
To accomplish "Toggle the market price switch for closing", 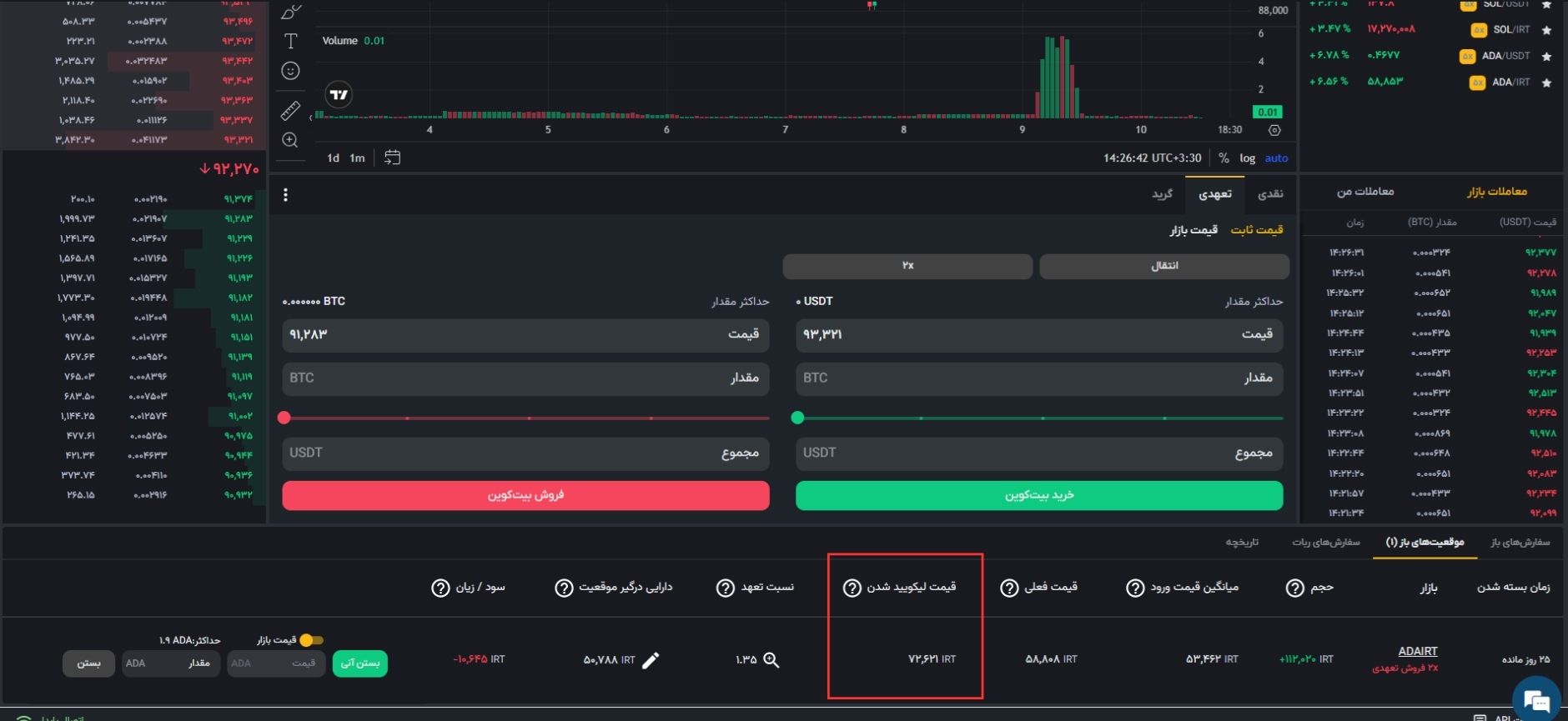I will coord(311,640).
